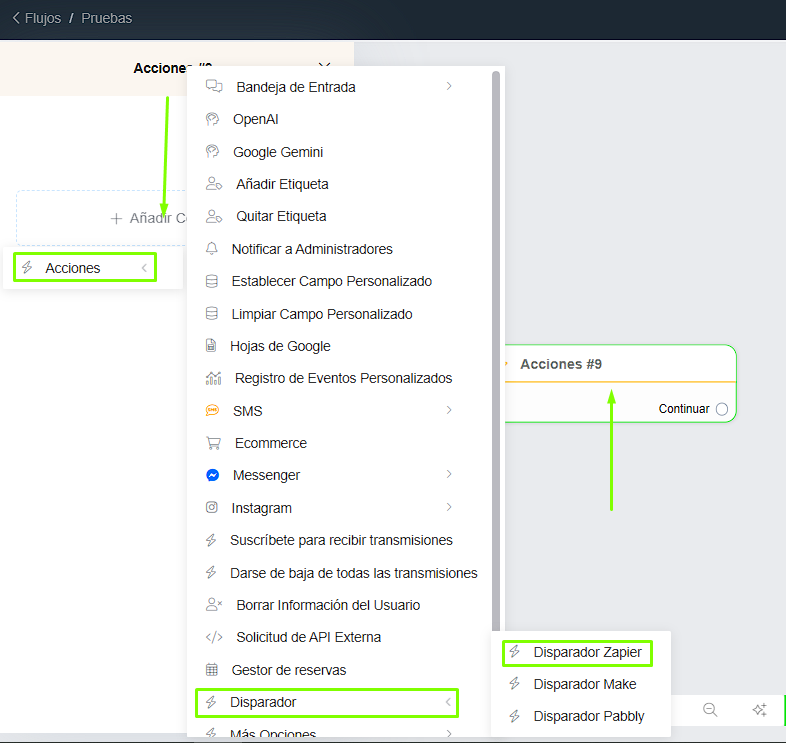The width and height of the screenshot is (786, 743).
Task: Expand the SMS submenu chevron
Action: [449, 411]
